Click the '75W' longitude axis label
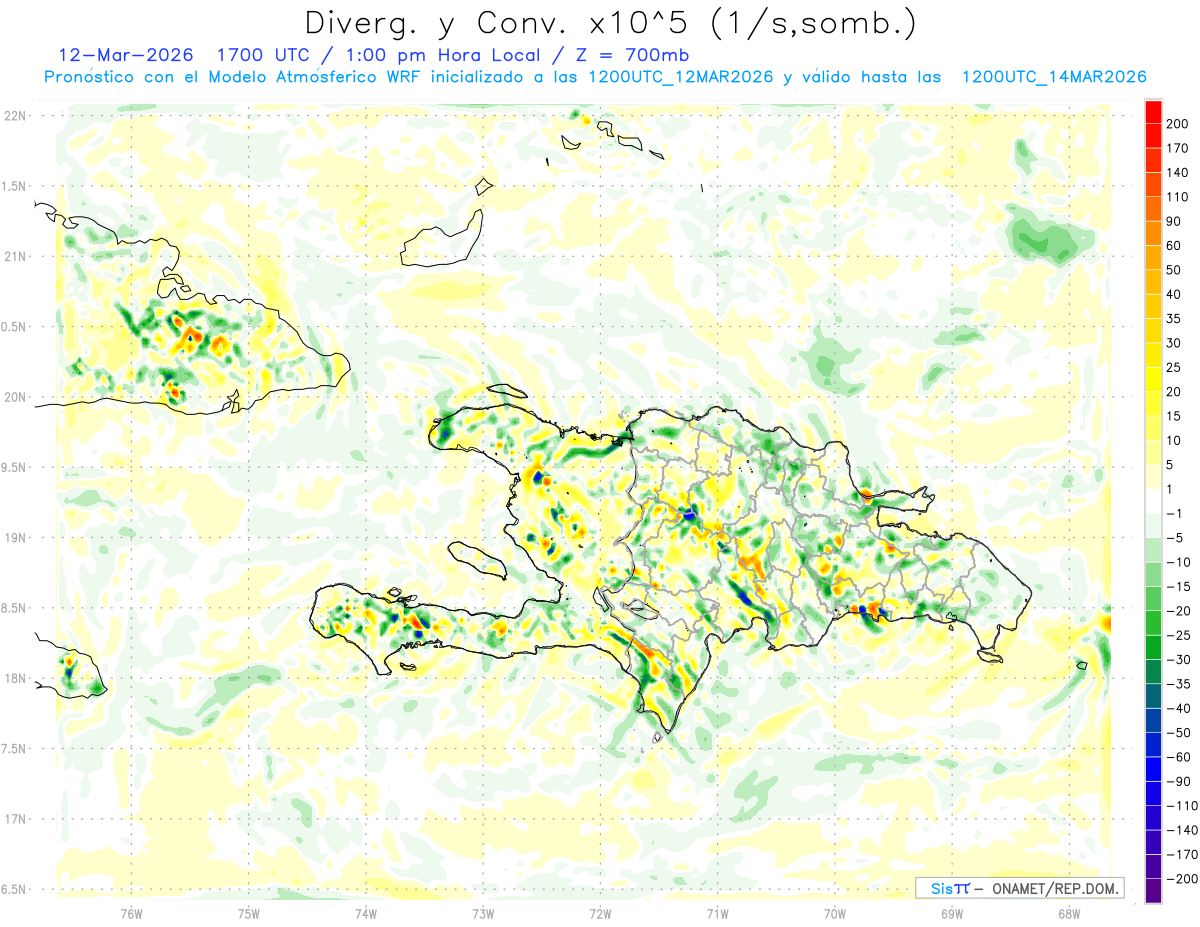Screen dimensions: 1200x927 click(x=249, y=913)
